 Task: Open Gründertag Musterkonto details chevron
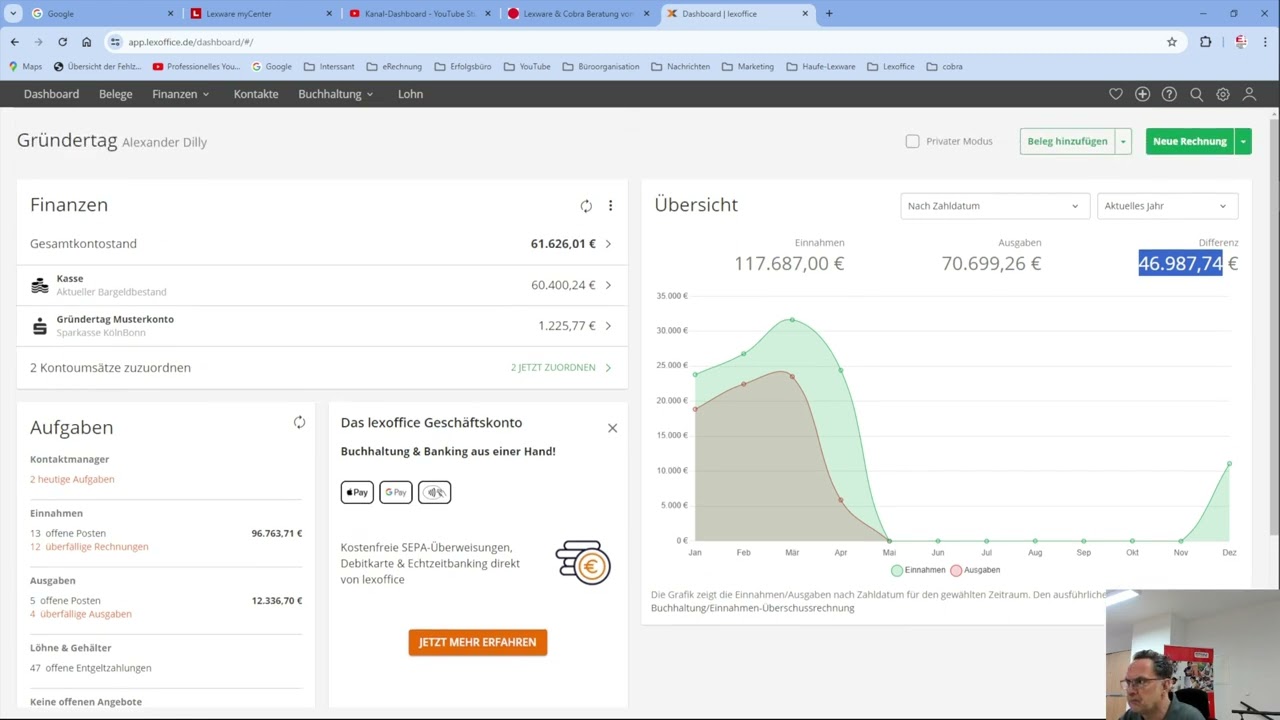click(x=608, y=326)
